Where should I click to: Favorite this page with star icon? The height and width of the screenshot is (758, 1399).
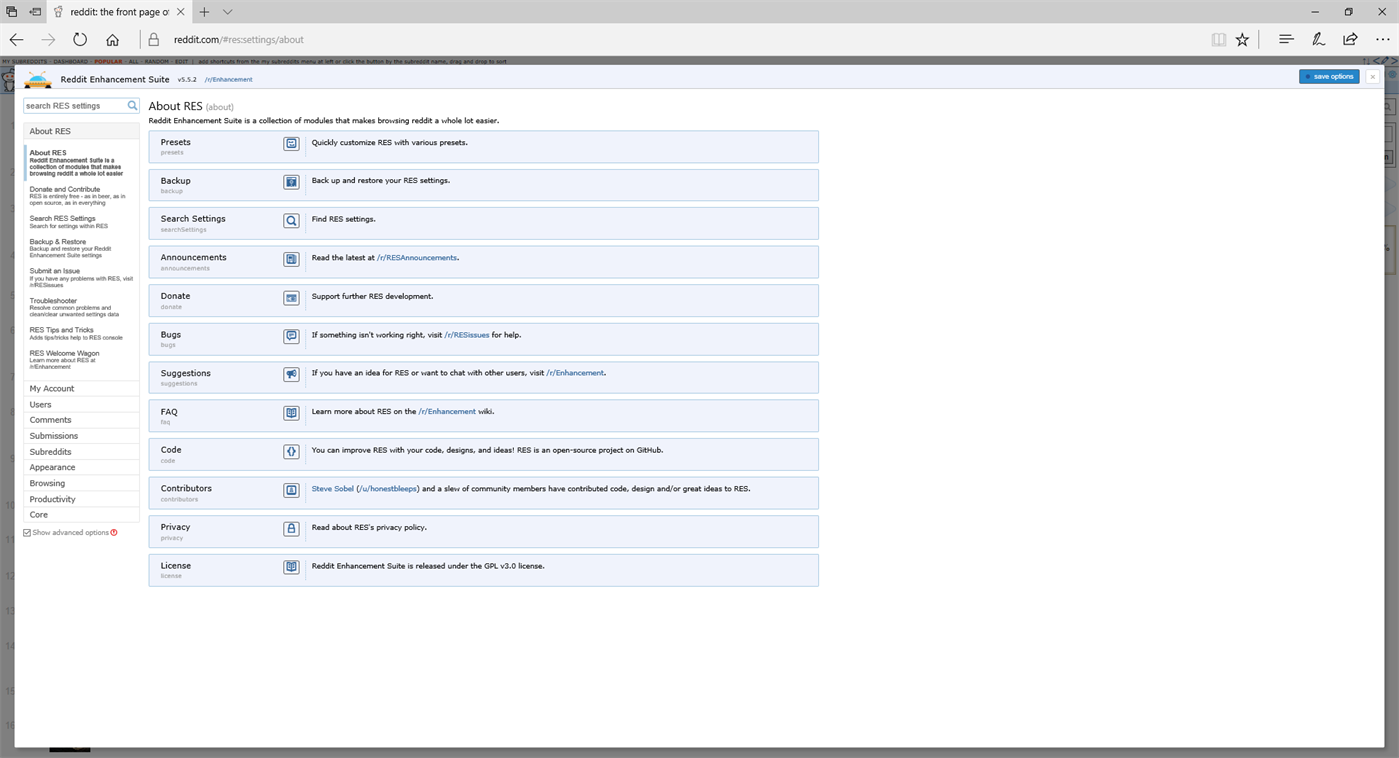(1242, 40)
